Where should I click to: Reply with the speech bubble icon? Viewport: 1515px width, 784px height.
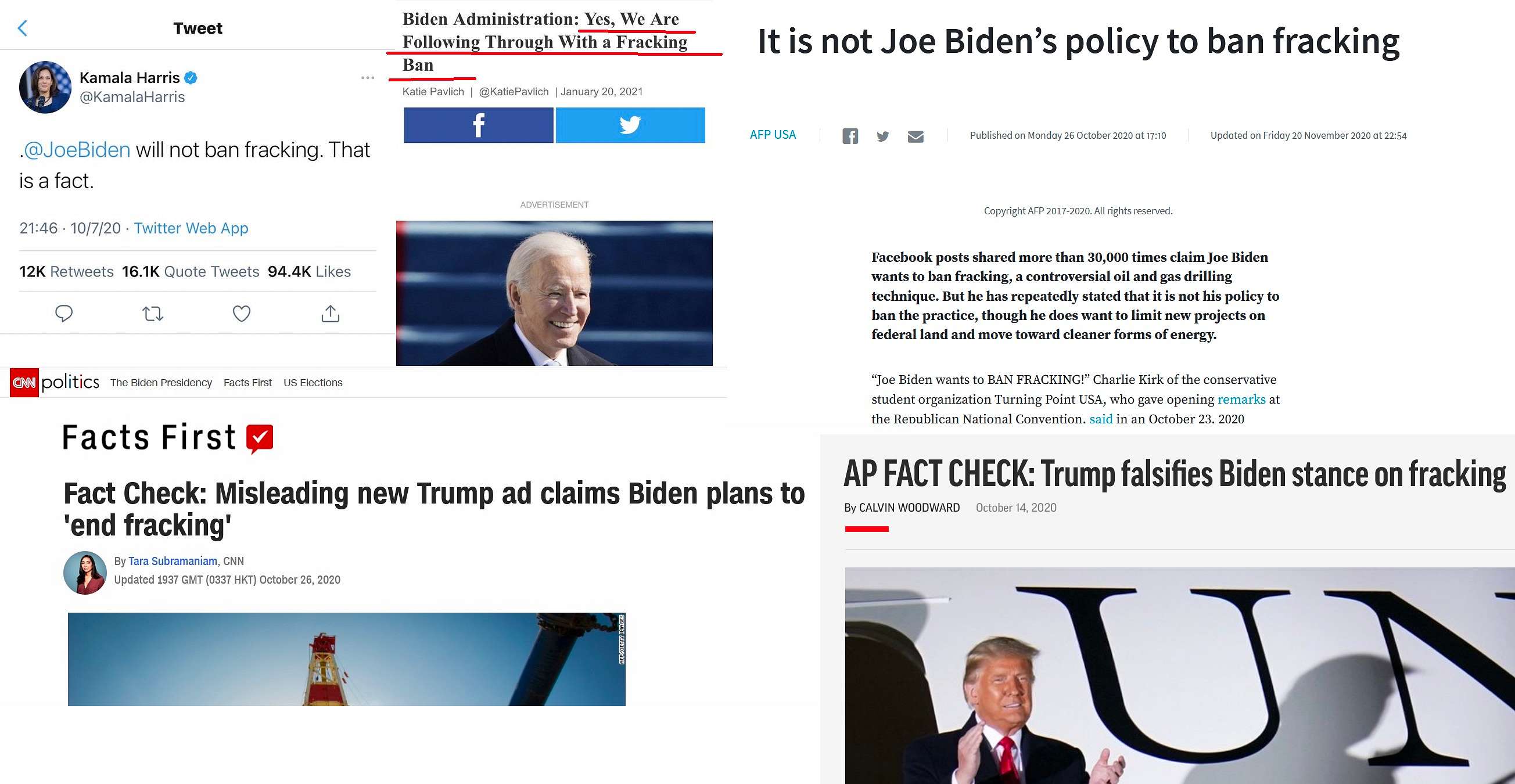[x=63, y=314]
